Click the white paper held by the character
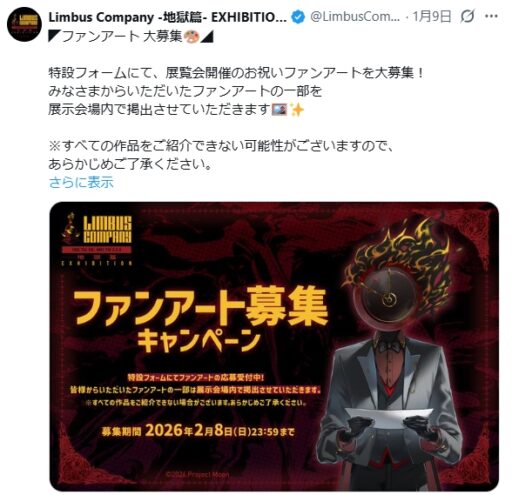 coord(389,419)
